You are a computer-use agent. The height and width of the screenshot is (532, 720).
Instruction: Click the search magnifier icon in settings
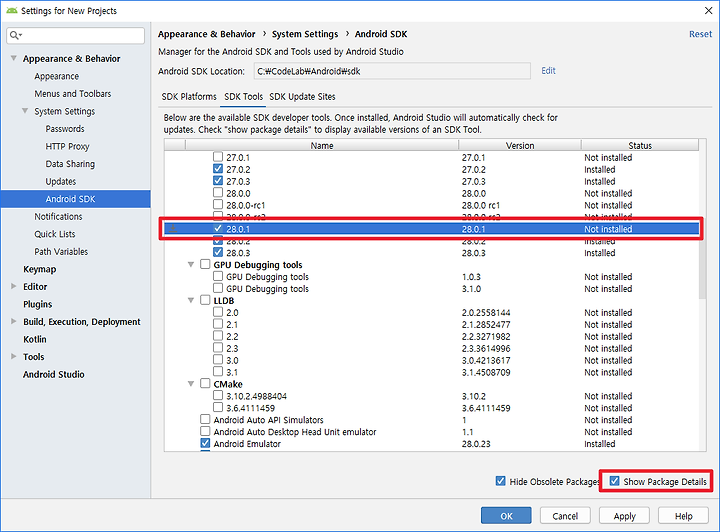coord(14,35)
